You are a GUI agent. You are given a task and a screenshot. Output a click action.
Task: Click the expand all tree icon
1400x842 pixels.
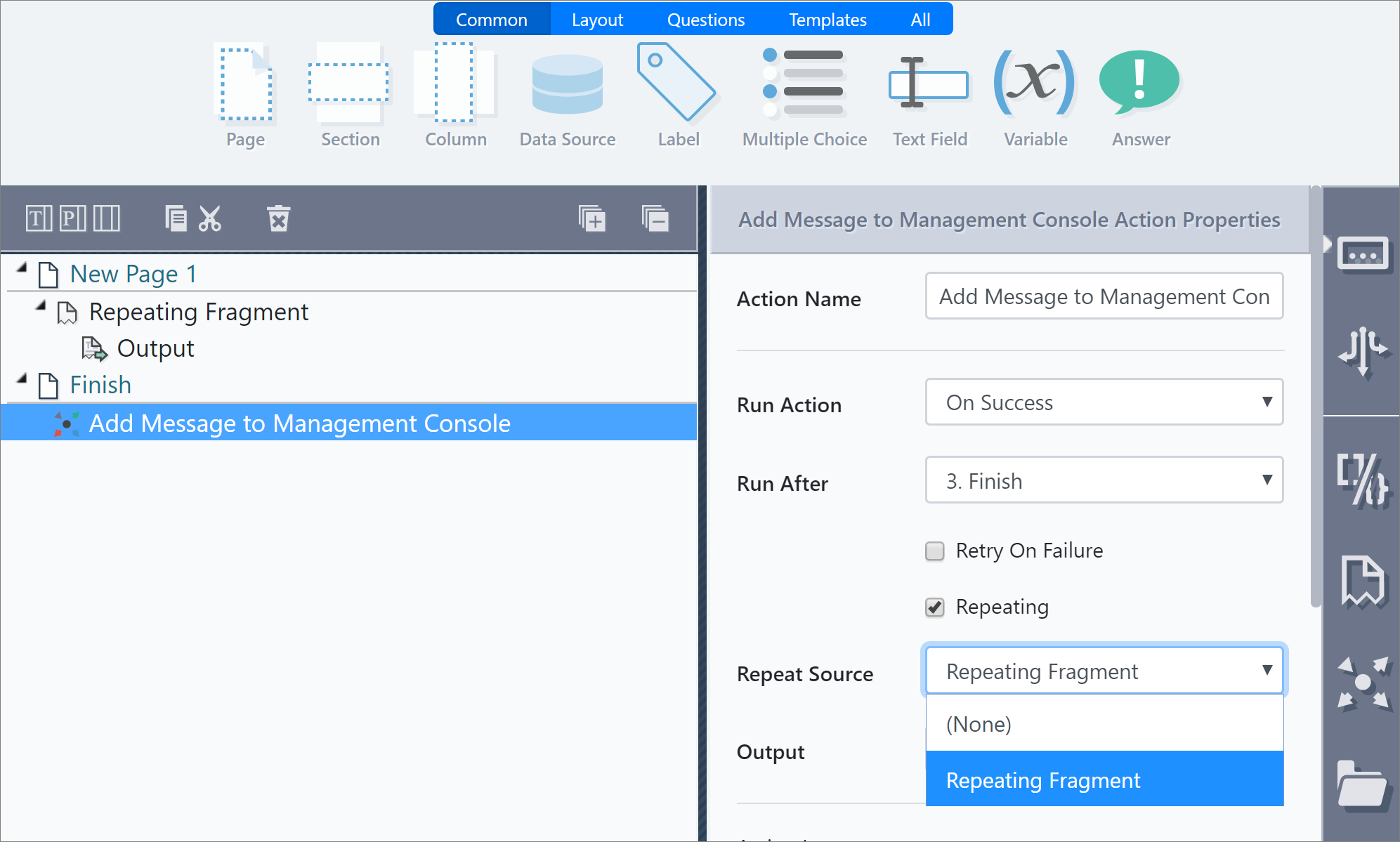pyautogui.click(x=591, y=218)
